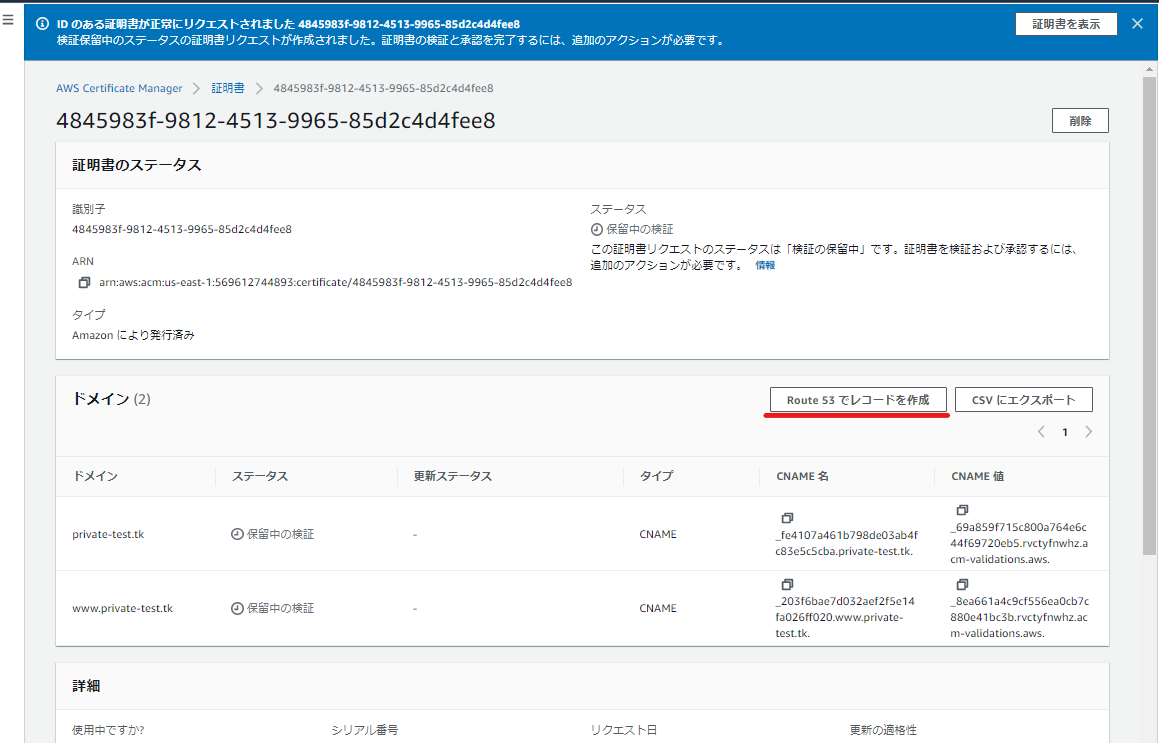Click the pending validation icon for www.private-test.tk
Screen dimensions: 1159x743
pos(237,608)
